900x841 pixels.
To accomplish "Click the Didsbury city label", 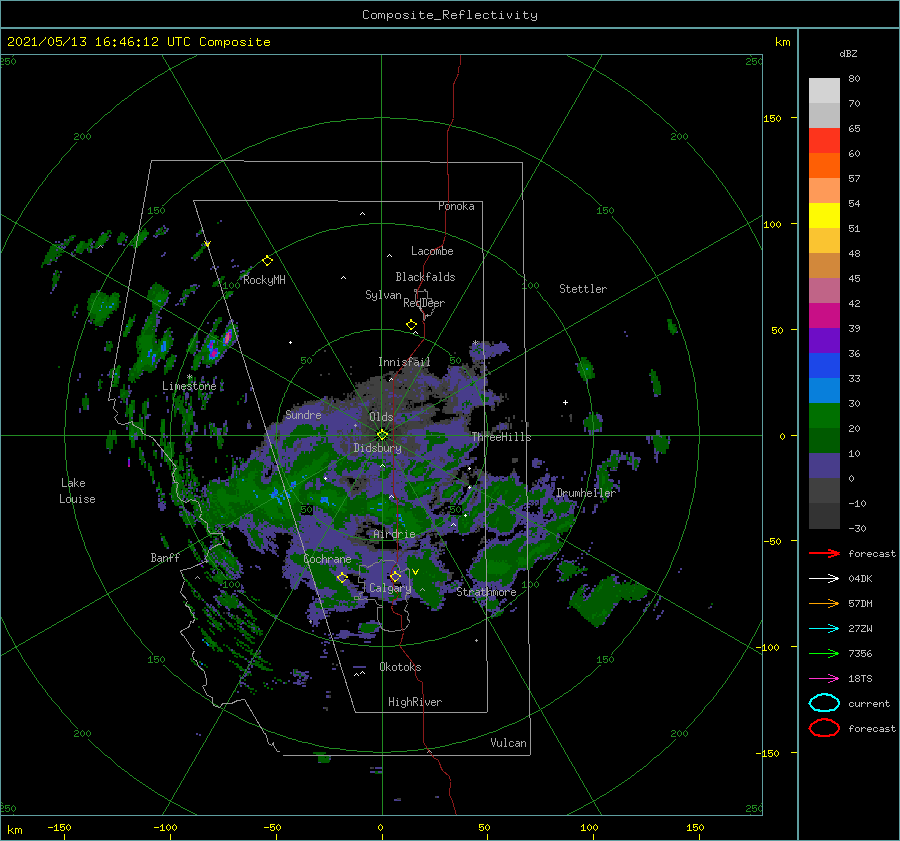I will pyautogui.click(x=377, y=448).
